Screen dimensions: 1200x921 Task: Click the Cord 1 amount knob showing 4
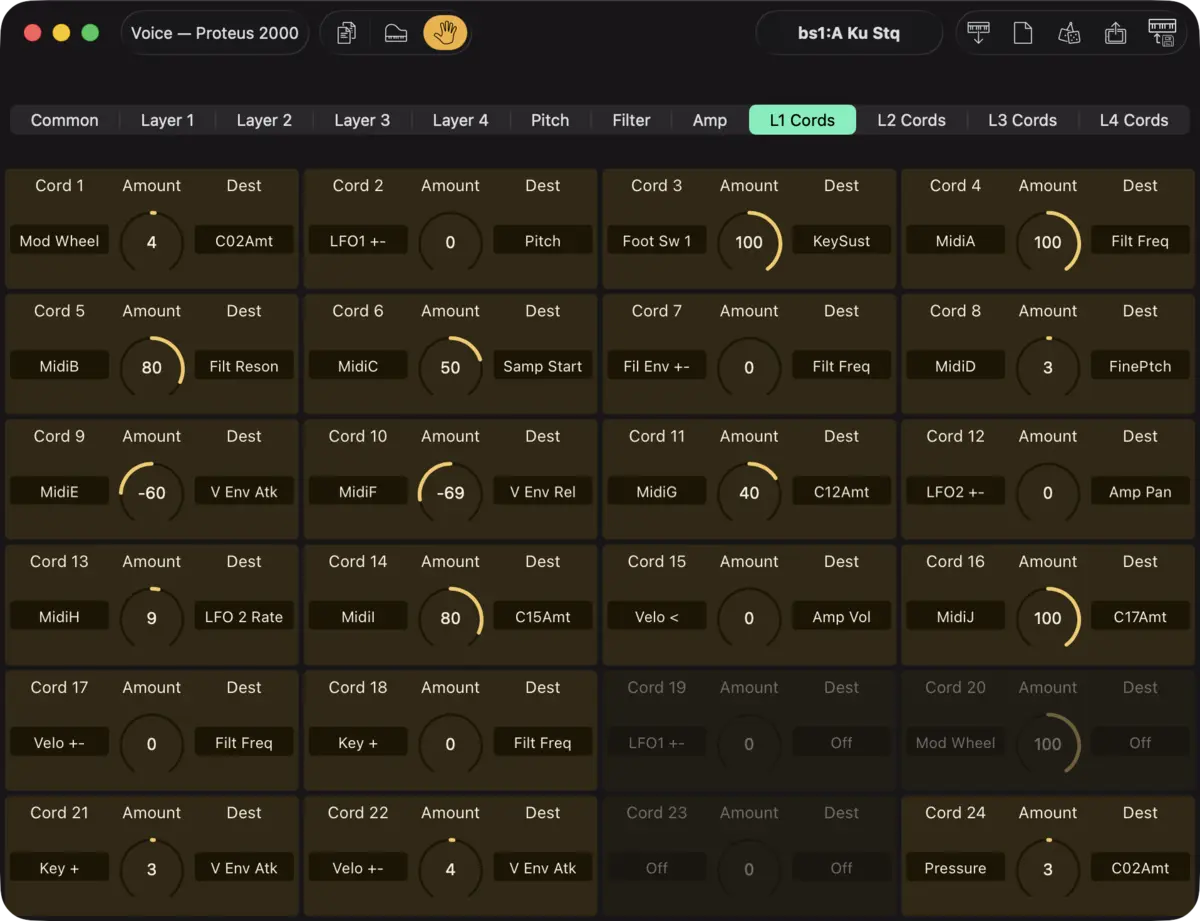click(152, 242)
